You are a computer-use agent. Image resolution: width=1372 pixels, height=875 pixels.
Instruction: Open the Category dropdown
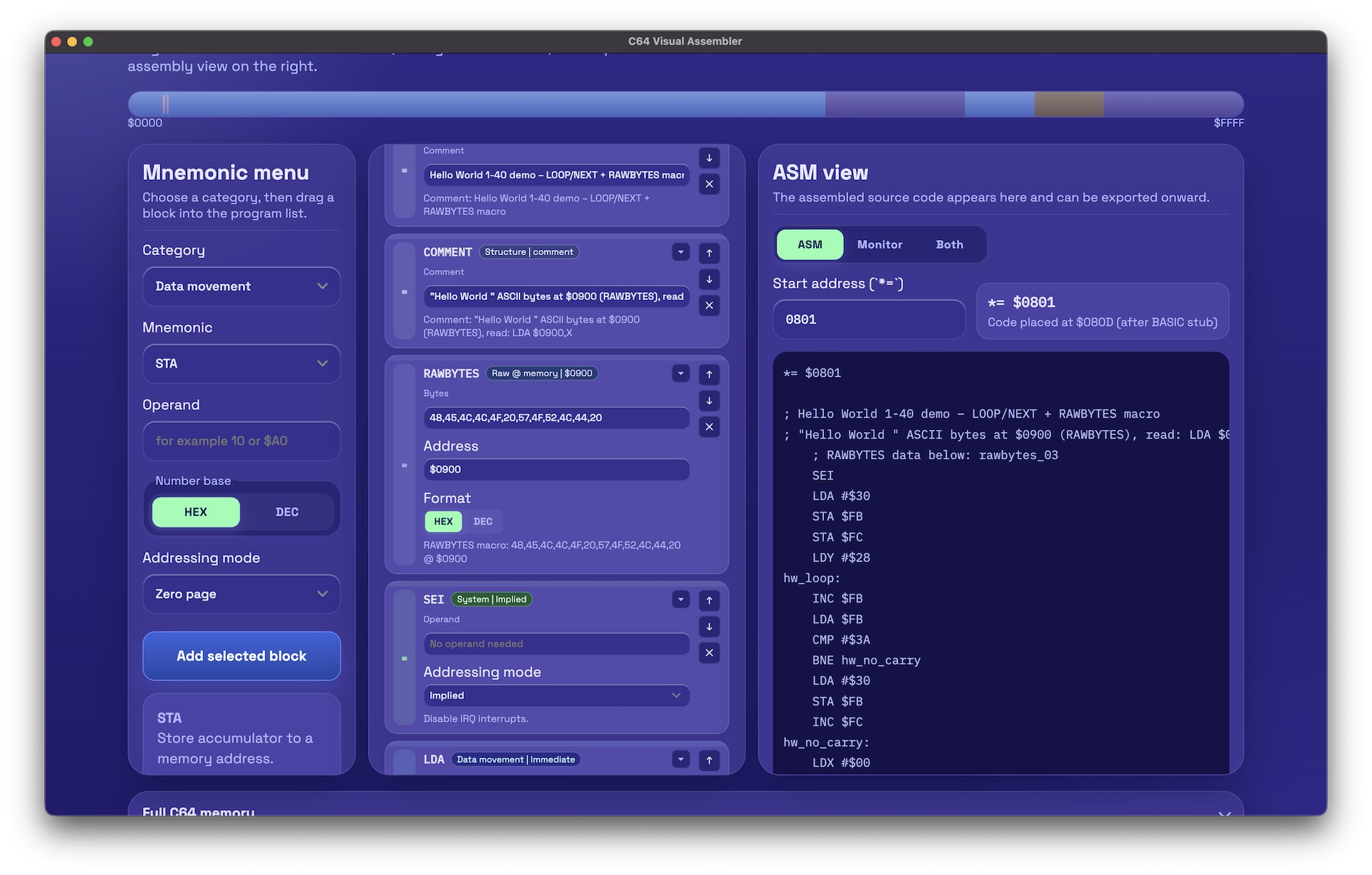click(242, 286)
